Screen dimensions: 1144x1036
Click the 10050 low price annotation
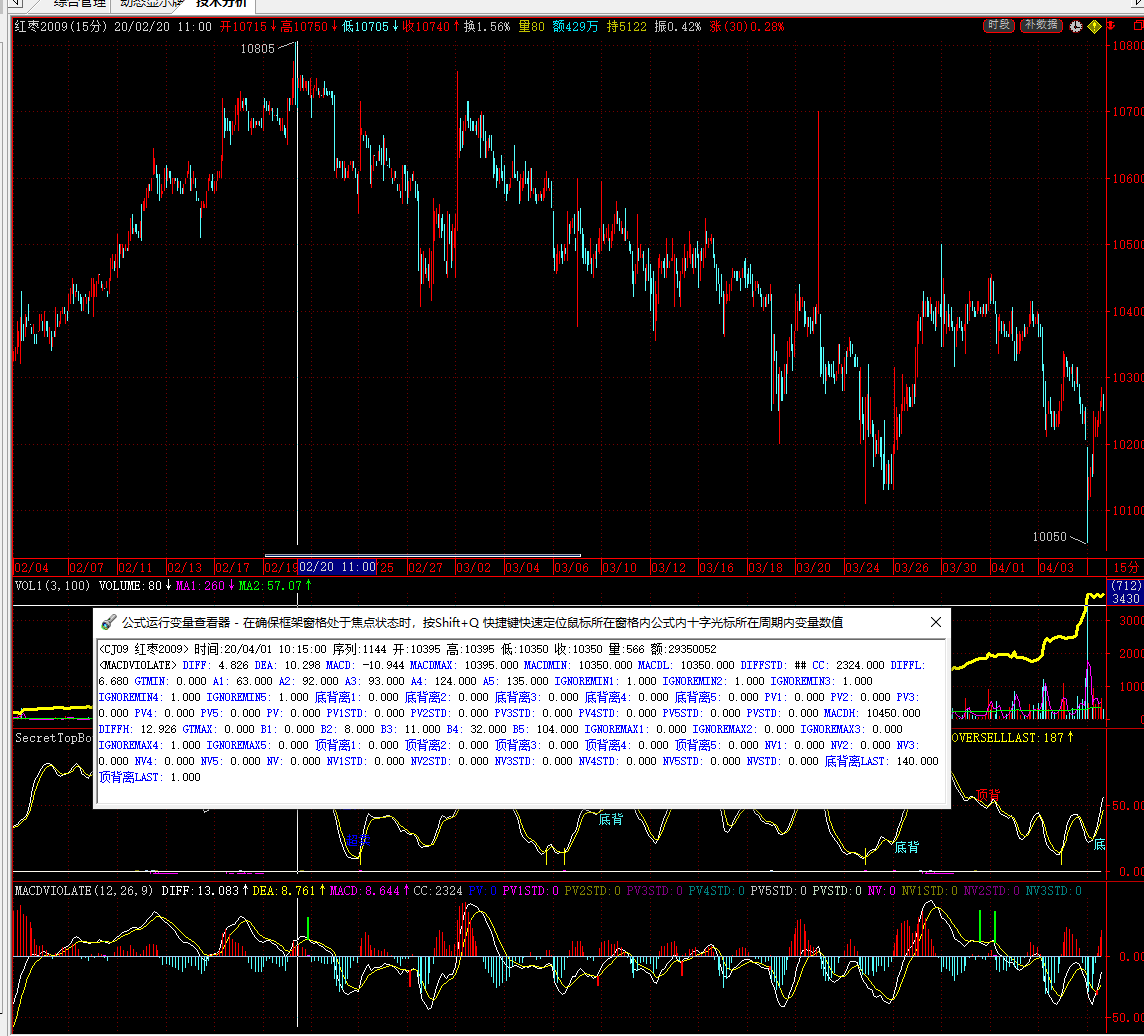(x=1049, y=537)
